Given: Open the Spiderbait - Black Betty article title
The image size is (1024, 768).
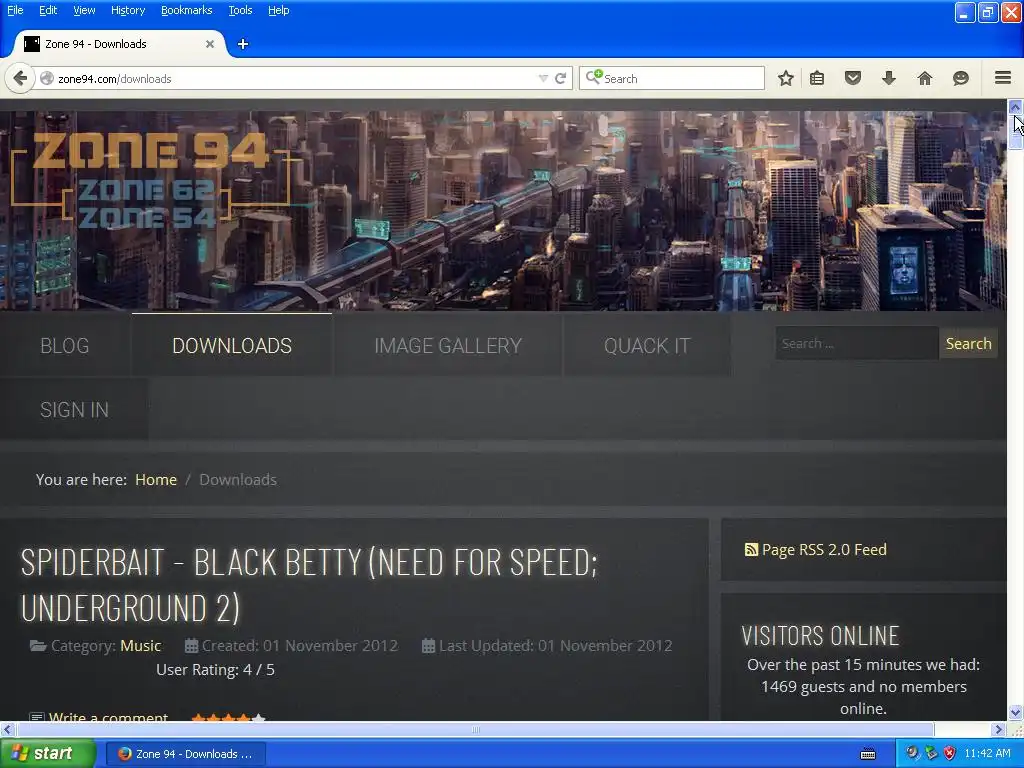Looking at the screenshot, I should point(309,585).
